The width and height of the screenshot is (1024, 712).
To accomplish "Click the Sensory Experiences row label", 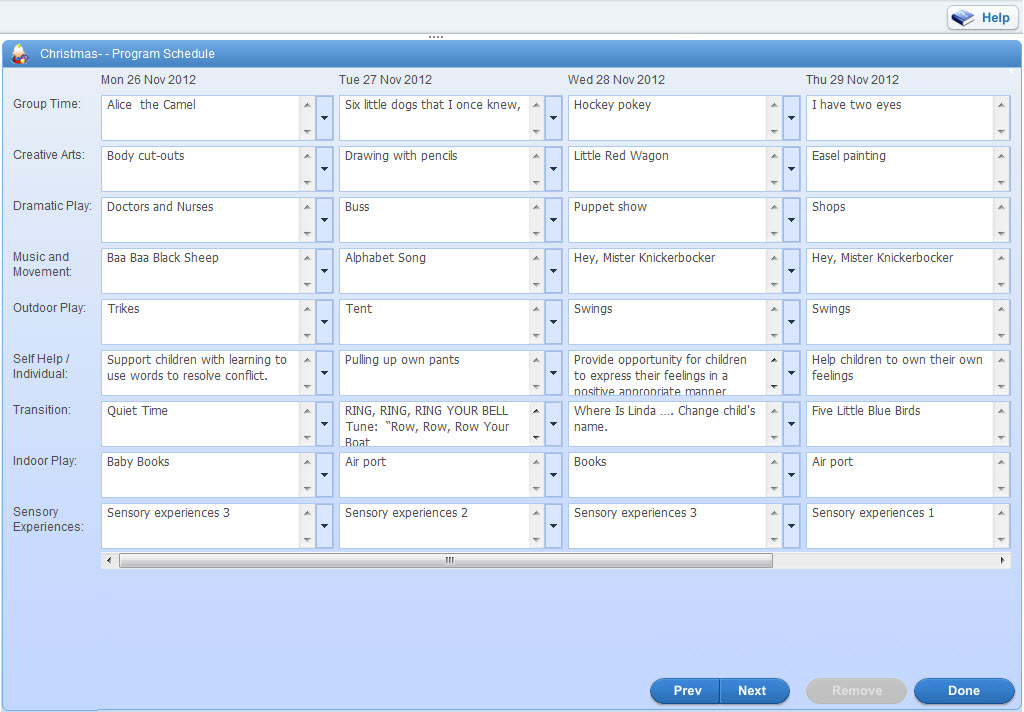I will pos(48,519).
